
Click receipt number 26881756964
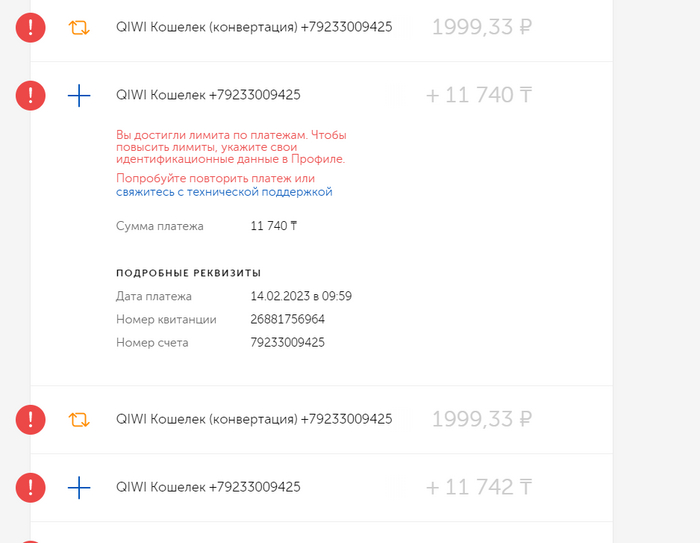[x=287, y=319]
